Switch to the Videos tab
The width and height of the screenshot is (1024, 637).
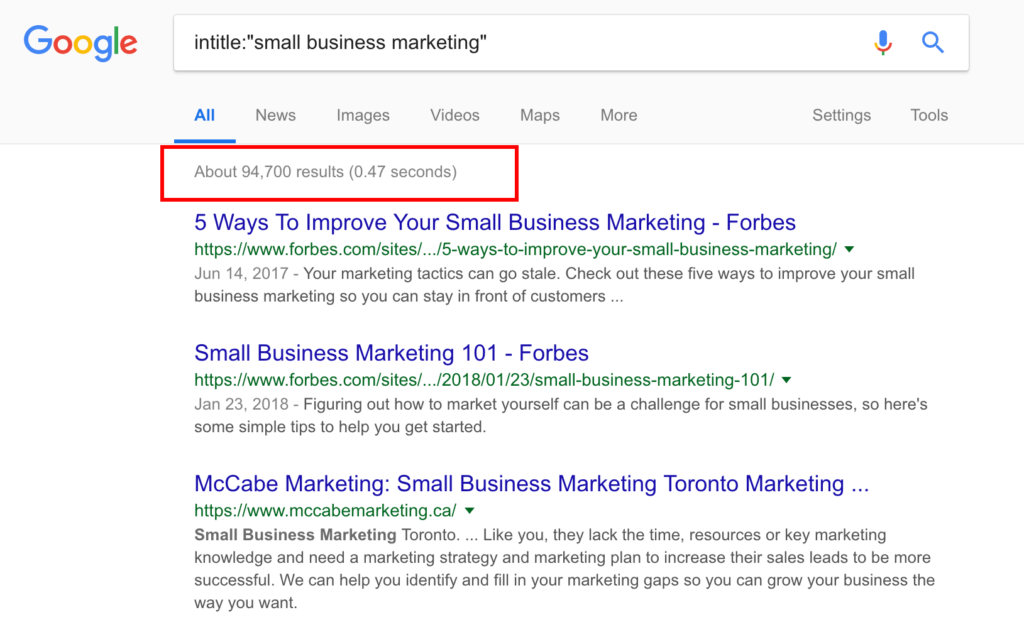click(x=455, y=116)
